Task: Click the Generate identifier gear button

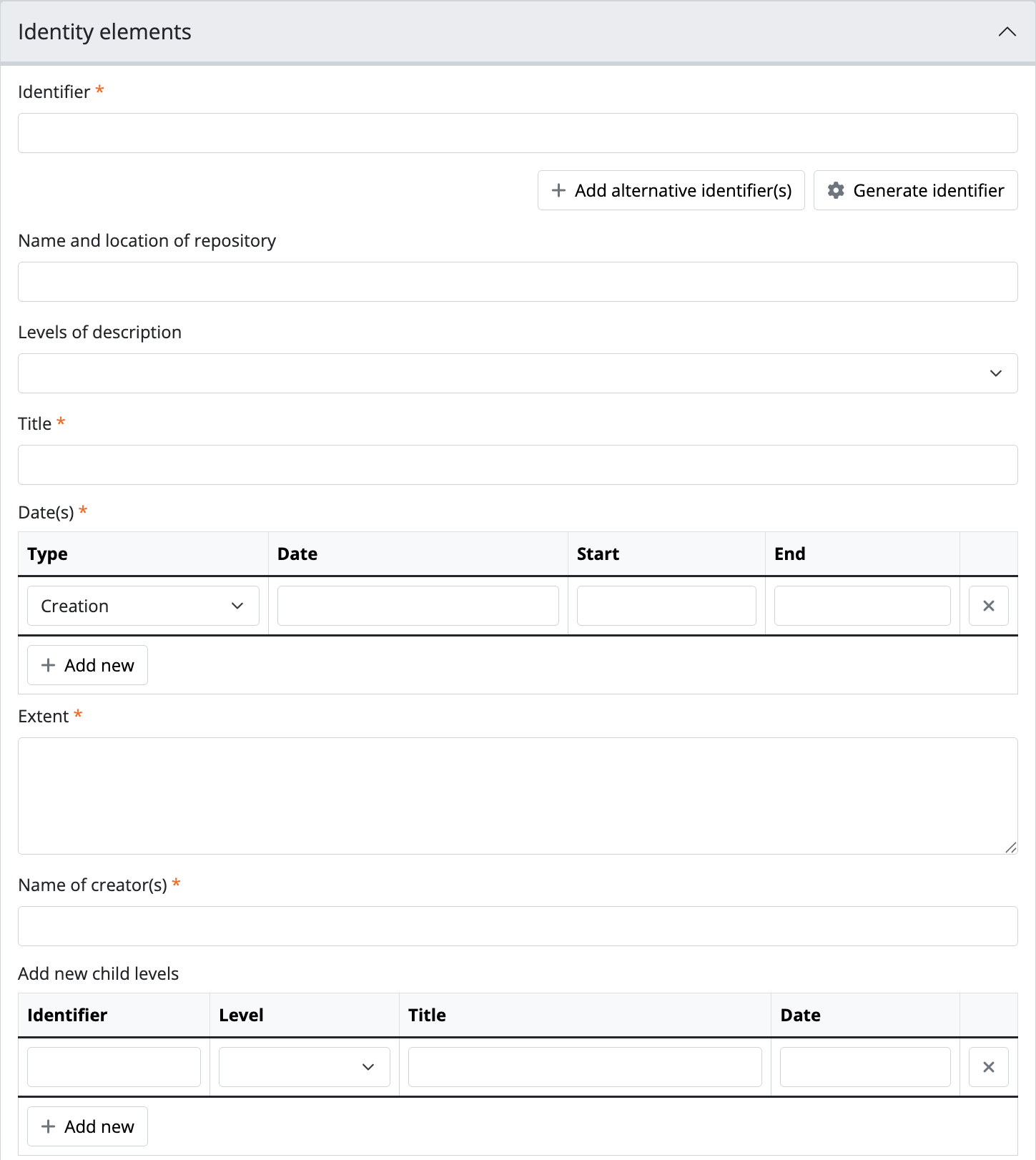Action: (x=915, y=190)
